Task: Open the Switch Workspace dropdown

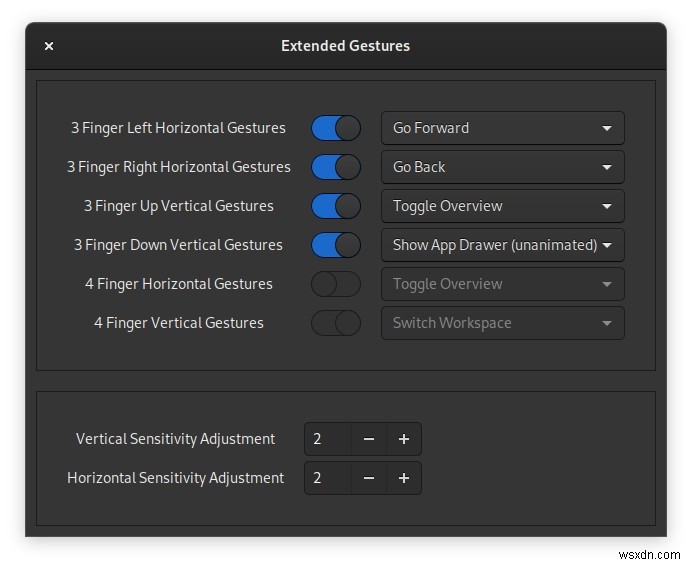Action: click(503, 323)
